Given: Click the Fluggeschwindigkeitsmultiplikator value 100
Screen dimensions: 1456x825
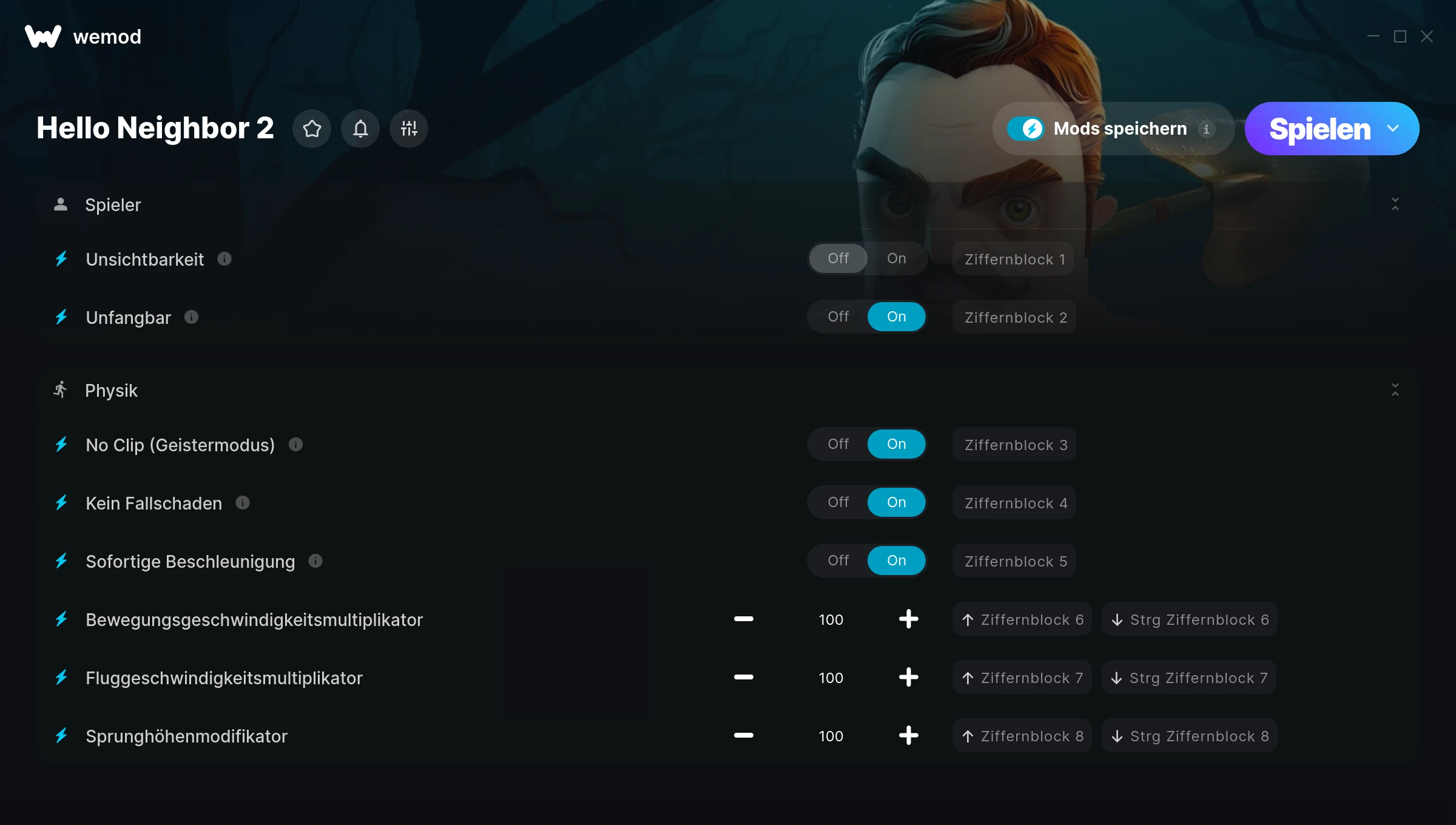Looking at the screenshot, I should [831, 678].
